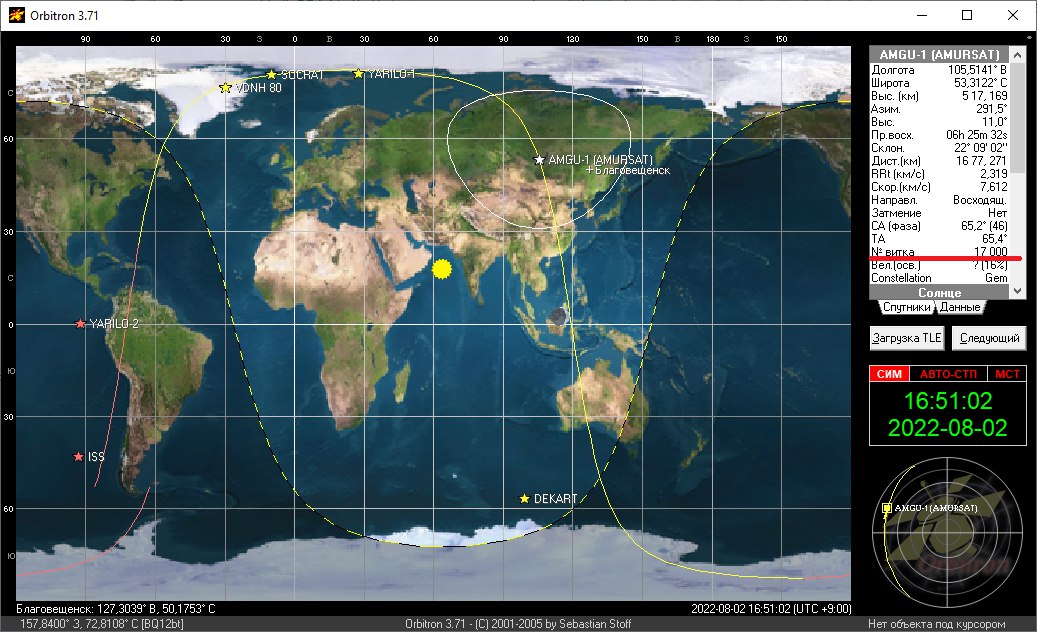Click the YARILO-1 satellite star marker
The image size is (1037, 632).
click(358, 74)
